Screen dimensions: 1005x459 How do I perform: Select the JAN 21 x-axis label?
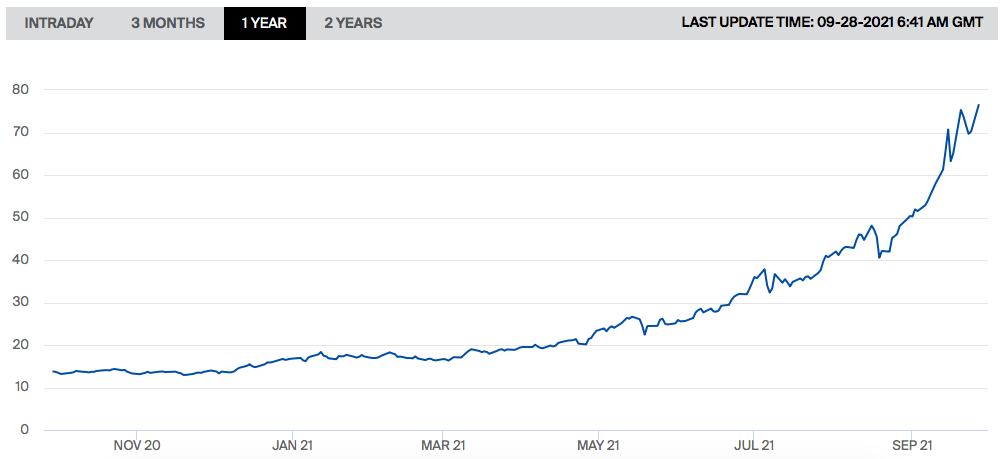pyautogui.click(x=294, y=445)
